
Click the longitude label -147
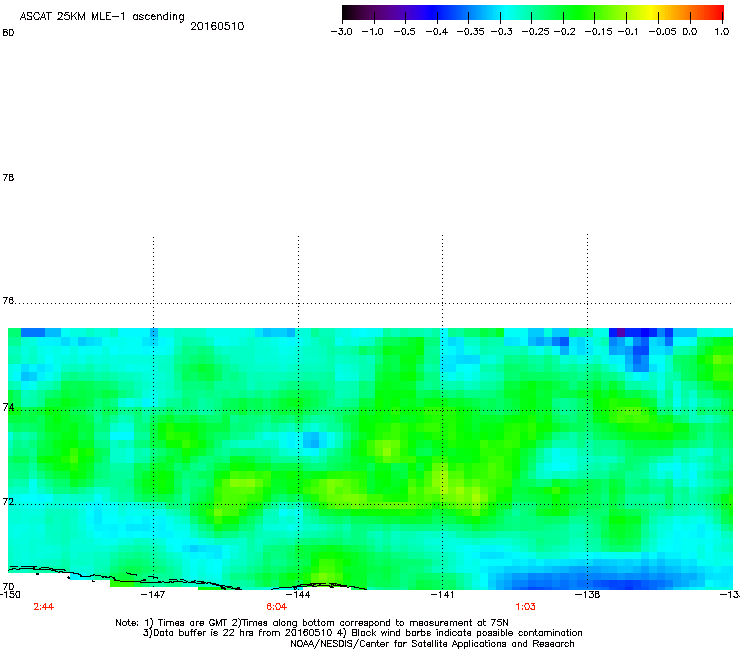point(153,594)
